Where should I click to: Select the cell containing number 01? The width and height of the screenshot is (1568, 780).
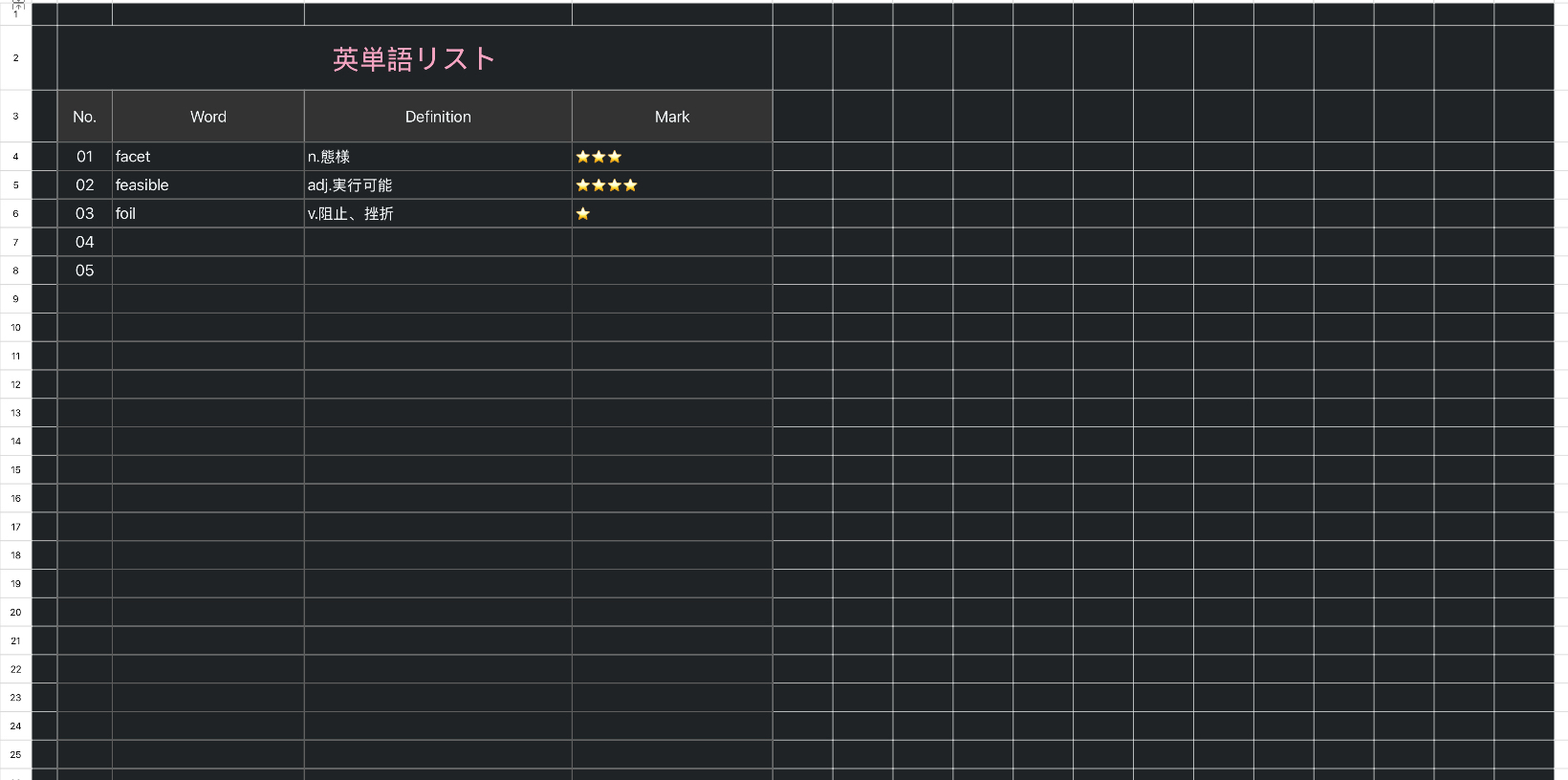click(x=85, y=157)
